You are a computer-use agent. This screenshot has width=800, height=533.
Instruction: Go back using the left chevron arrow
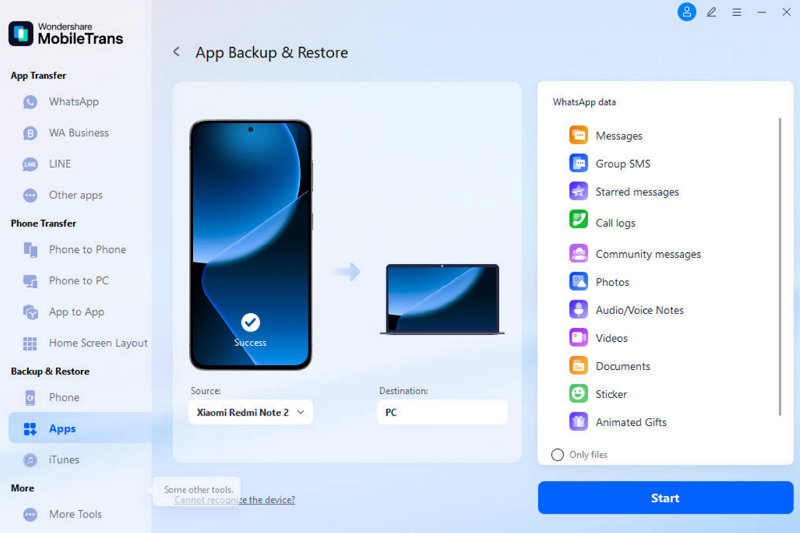(x=177, y=52)
